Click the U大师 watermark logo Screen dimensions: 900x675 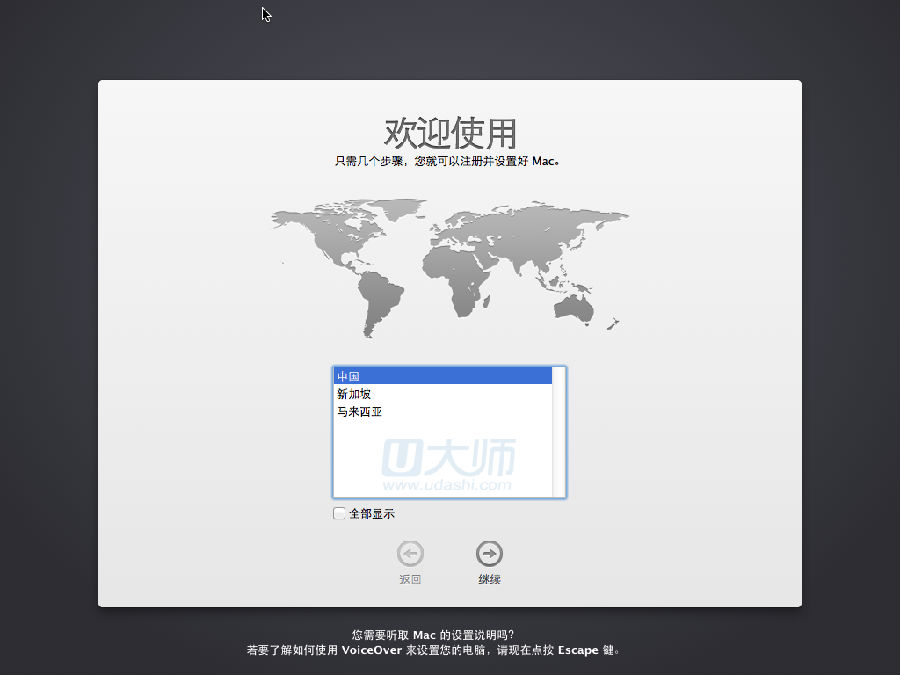coord(449,457)
